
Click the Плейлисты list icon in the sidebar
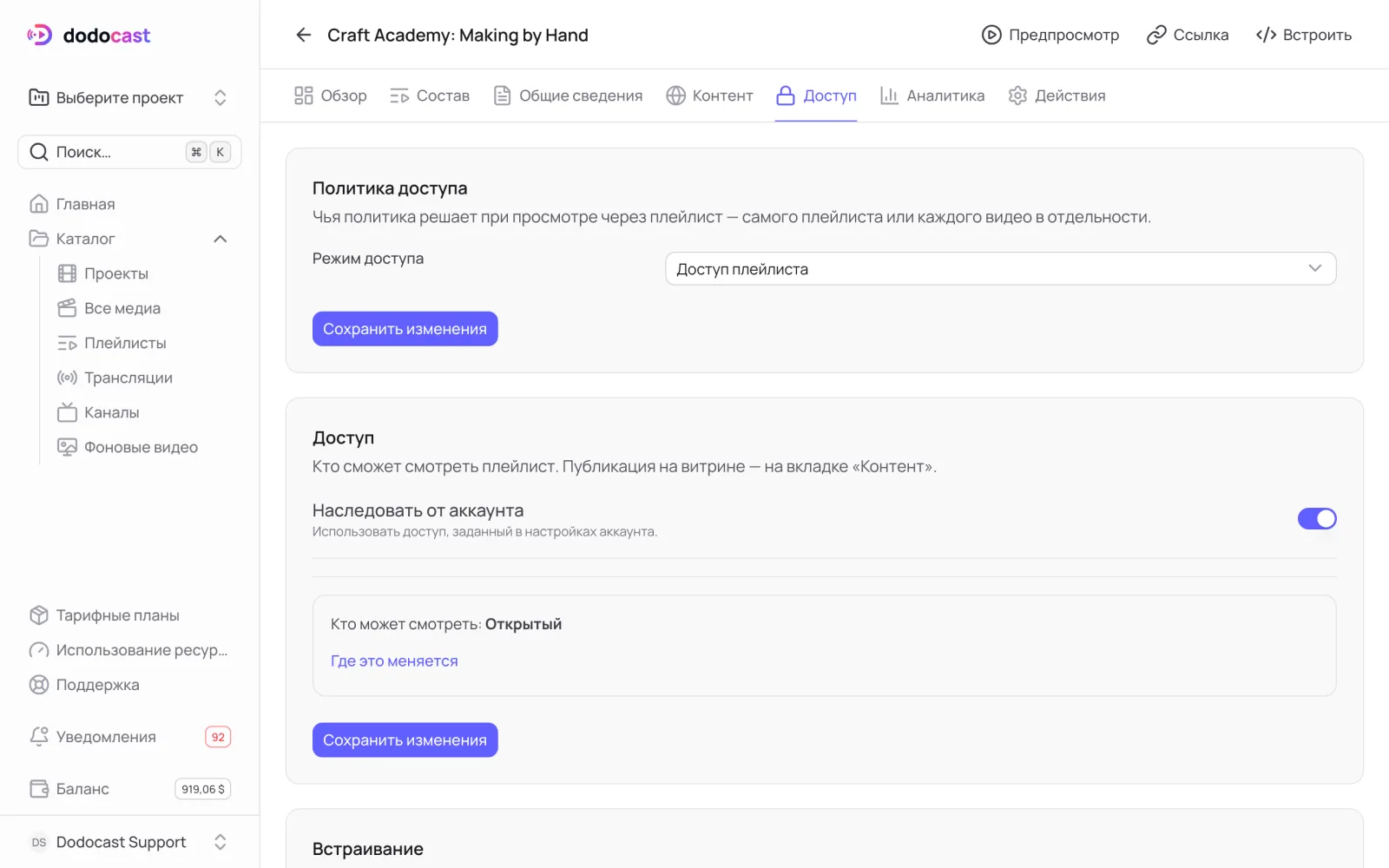[67, 343]
